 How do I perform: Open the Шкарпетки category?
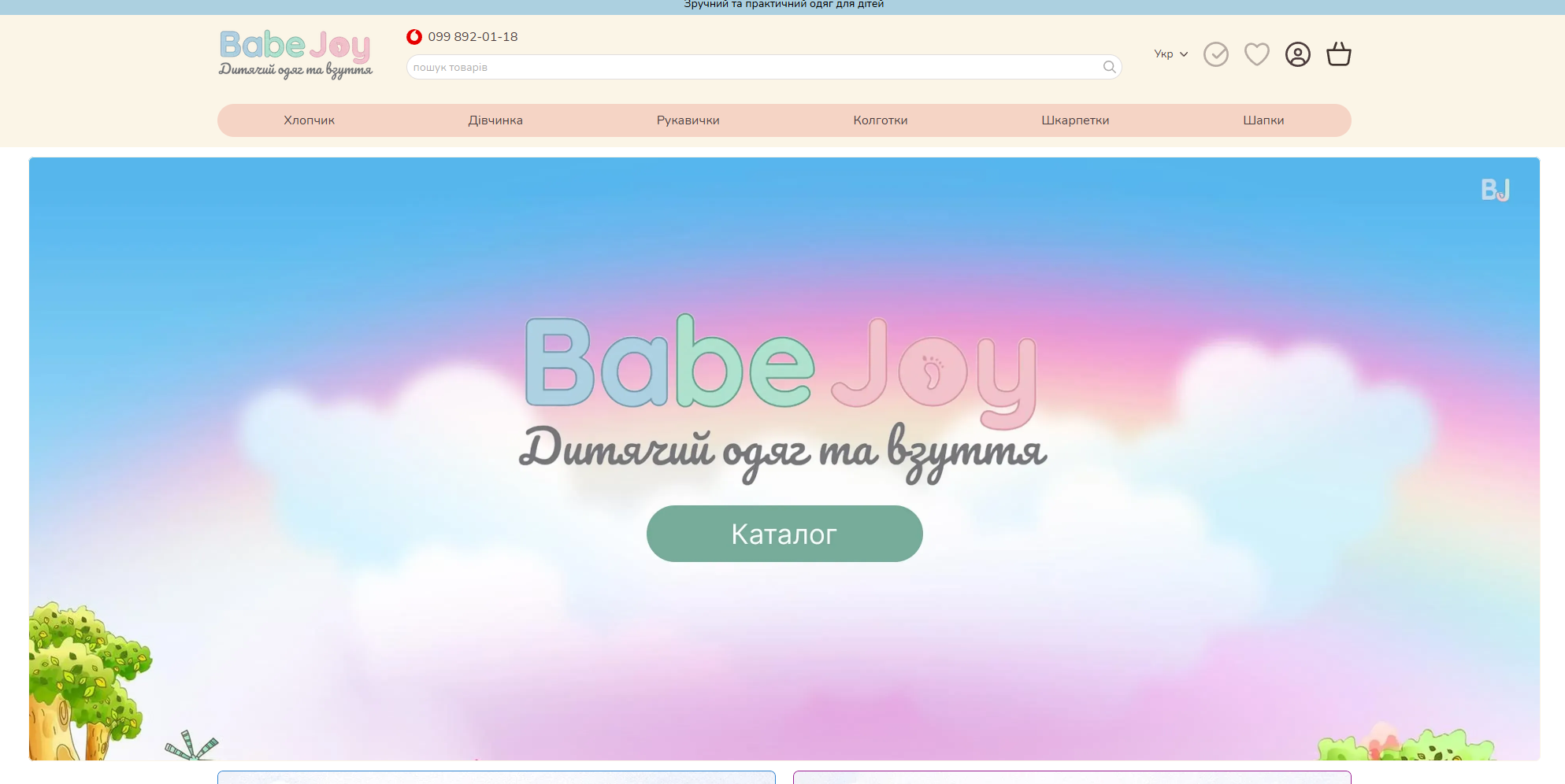1074,120
